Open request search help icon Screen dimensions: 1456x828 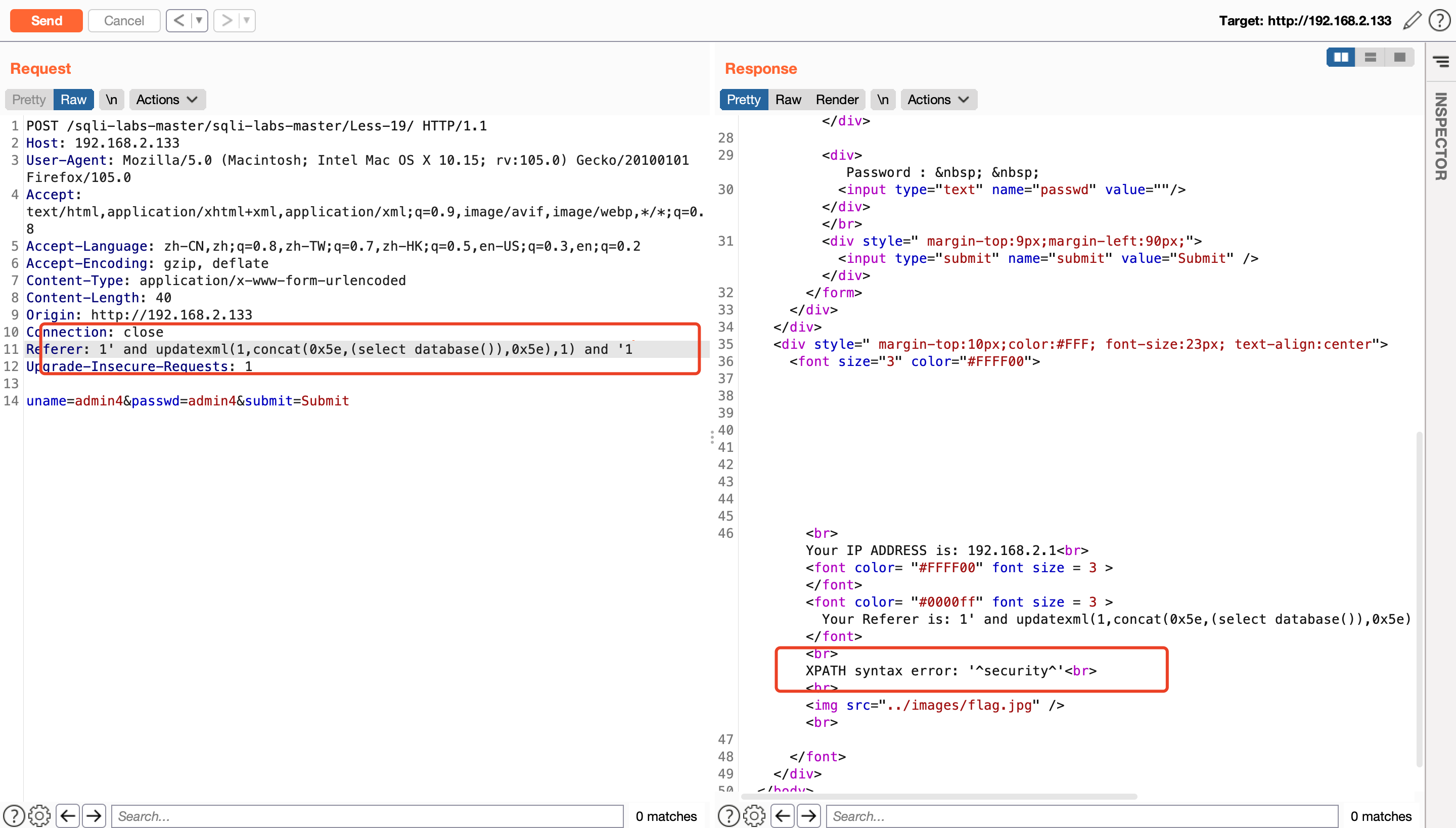tap(14, 816)
